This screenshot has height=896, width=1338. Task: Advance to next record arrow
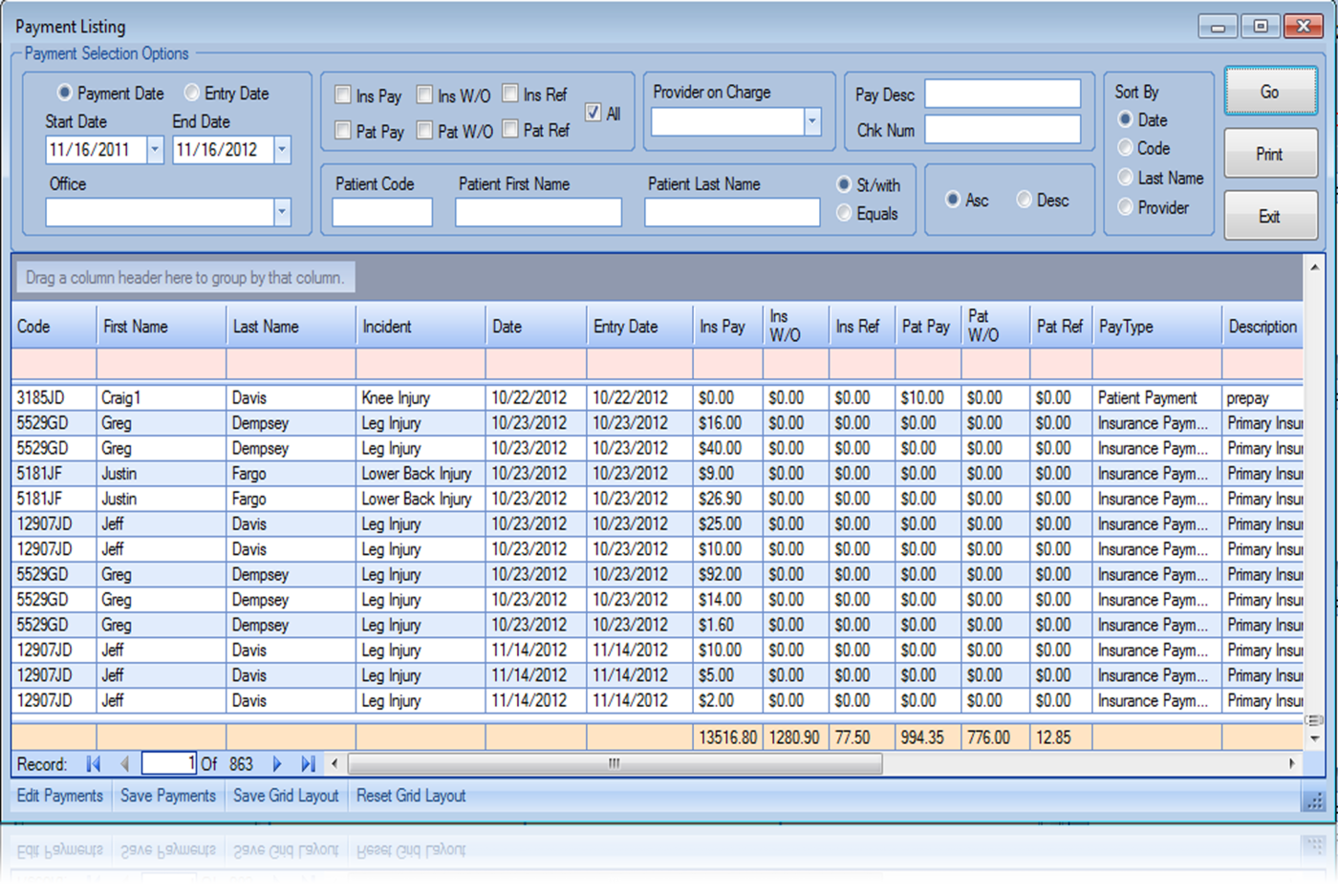277,764
